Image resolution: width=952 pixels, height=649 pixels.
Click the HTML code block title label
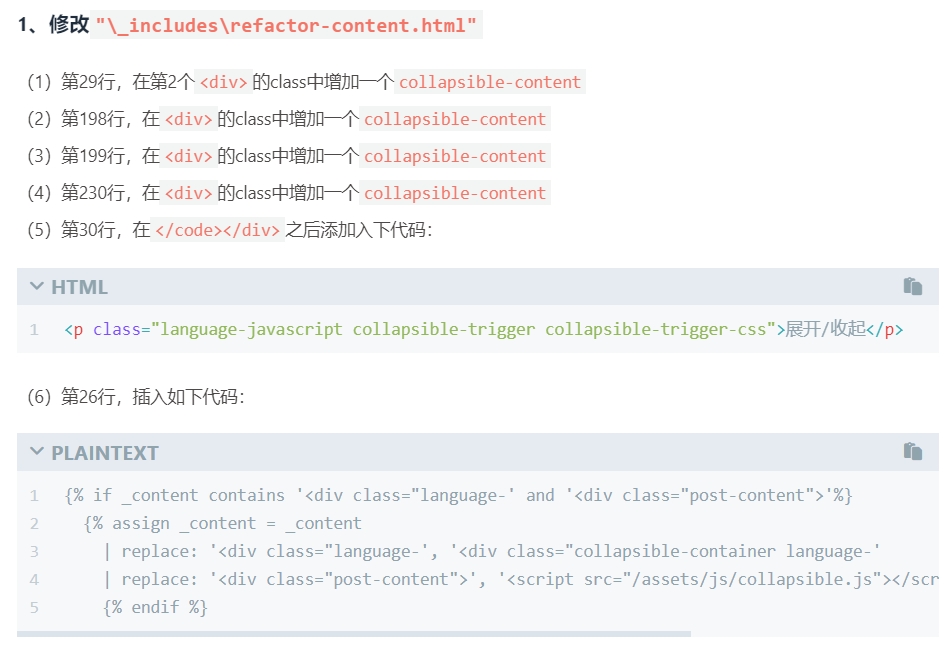(79, 287)
